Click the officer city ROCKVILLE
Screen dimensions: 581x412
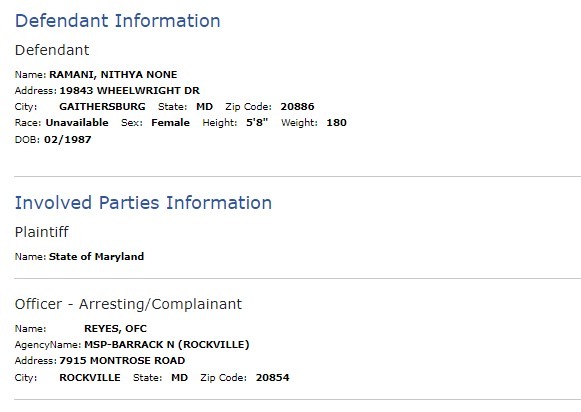pyautogui.click(x=90, y=378)
